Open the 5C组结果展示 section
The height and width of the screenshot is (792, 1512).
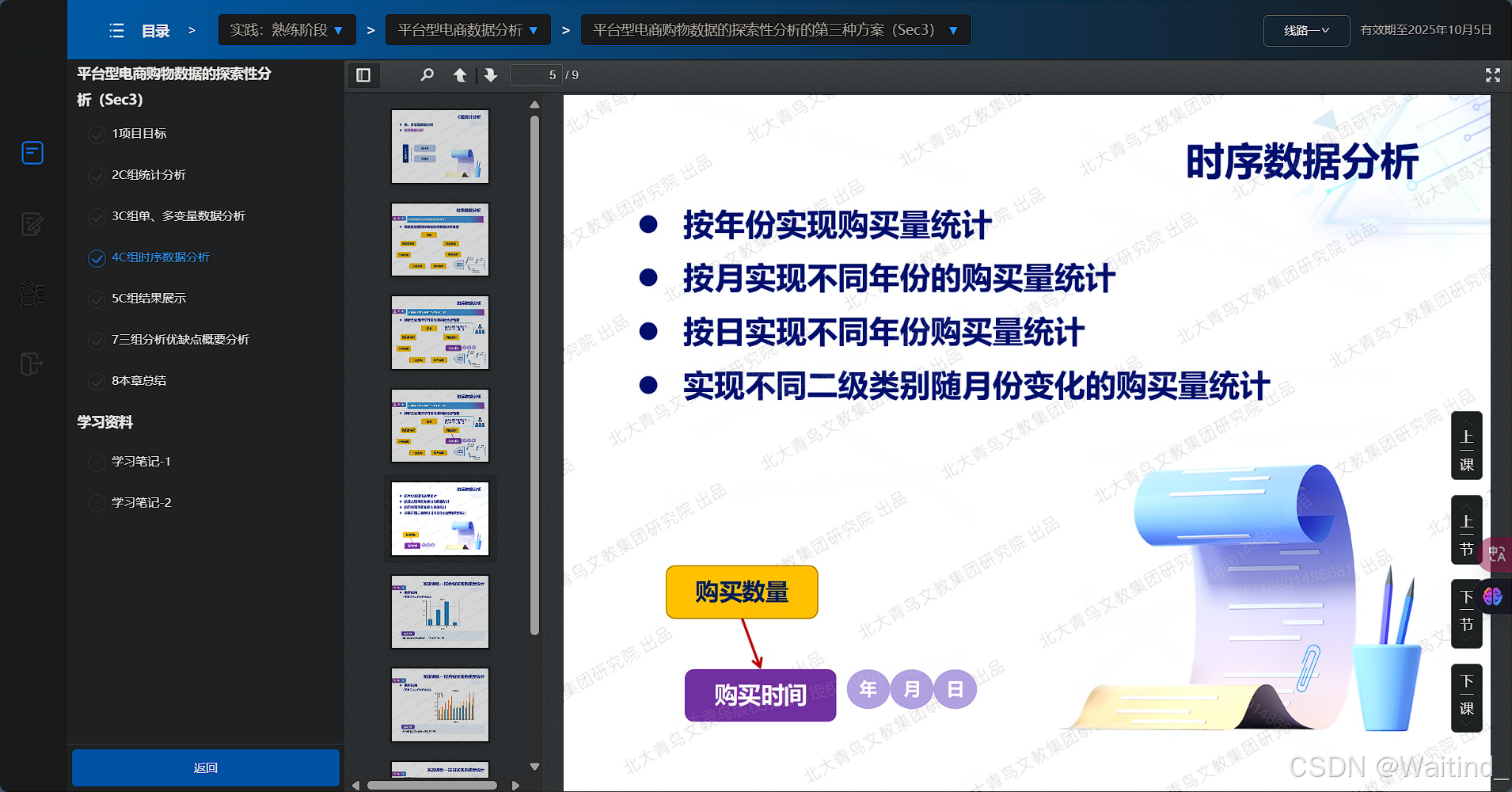149,299
